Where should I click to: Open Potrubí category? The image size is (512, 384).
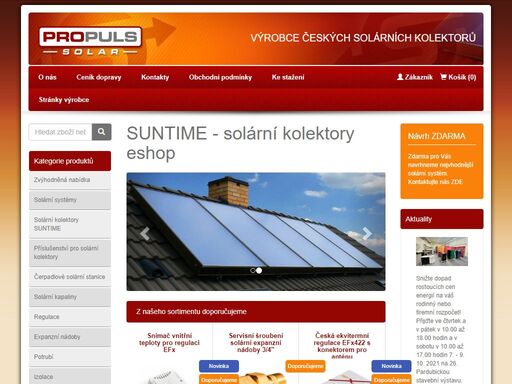70,357
